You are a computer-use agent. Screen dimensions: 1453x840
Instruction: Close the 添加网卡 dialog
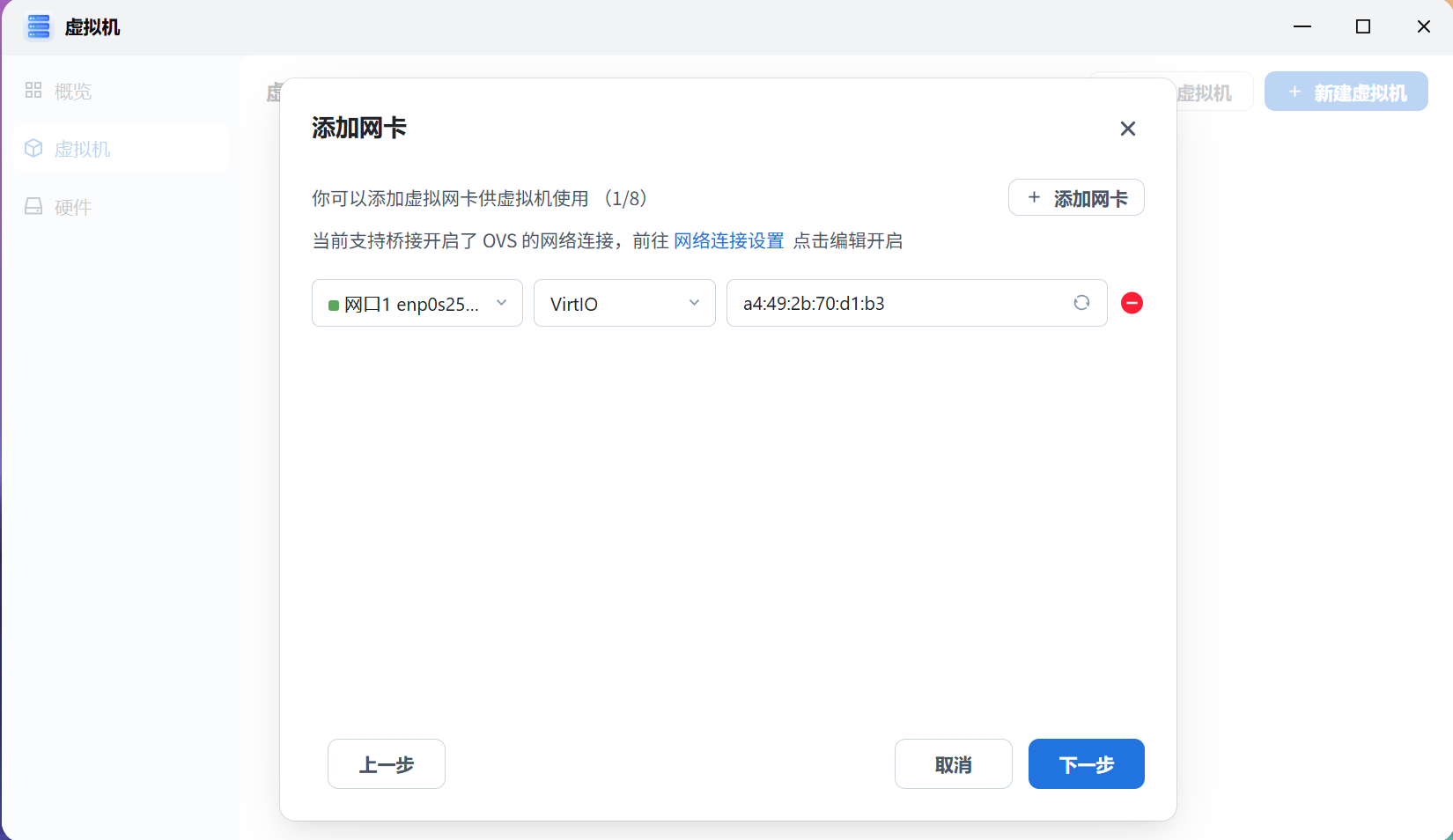(x=1128, y=129)
